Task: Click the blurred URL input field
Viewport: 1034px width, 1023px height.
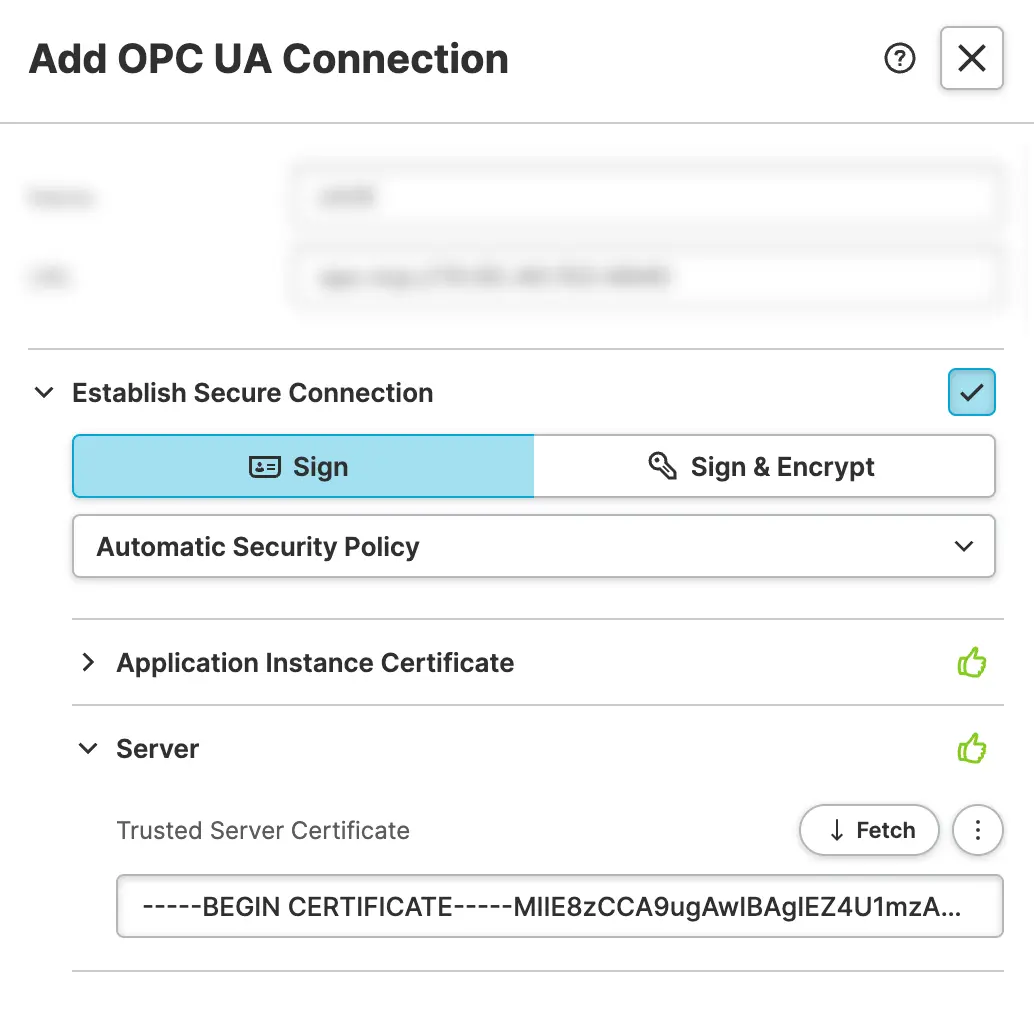Action: [645, 277]
